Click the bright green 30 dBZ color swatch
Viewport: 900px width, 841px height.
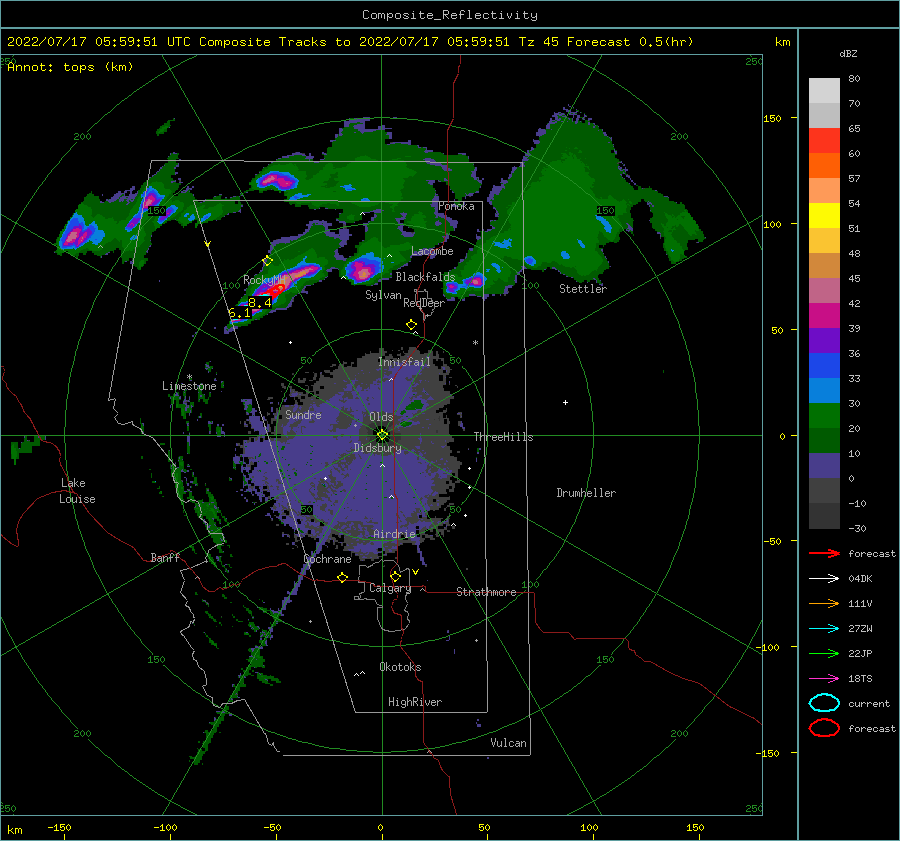point(824,416)
